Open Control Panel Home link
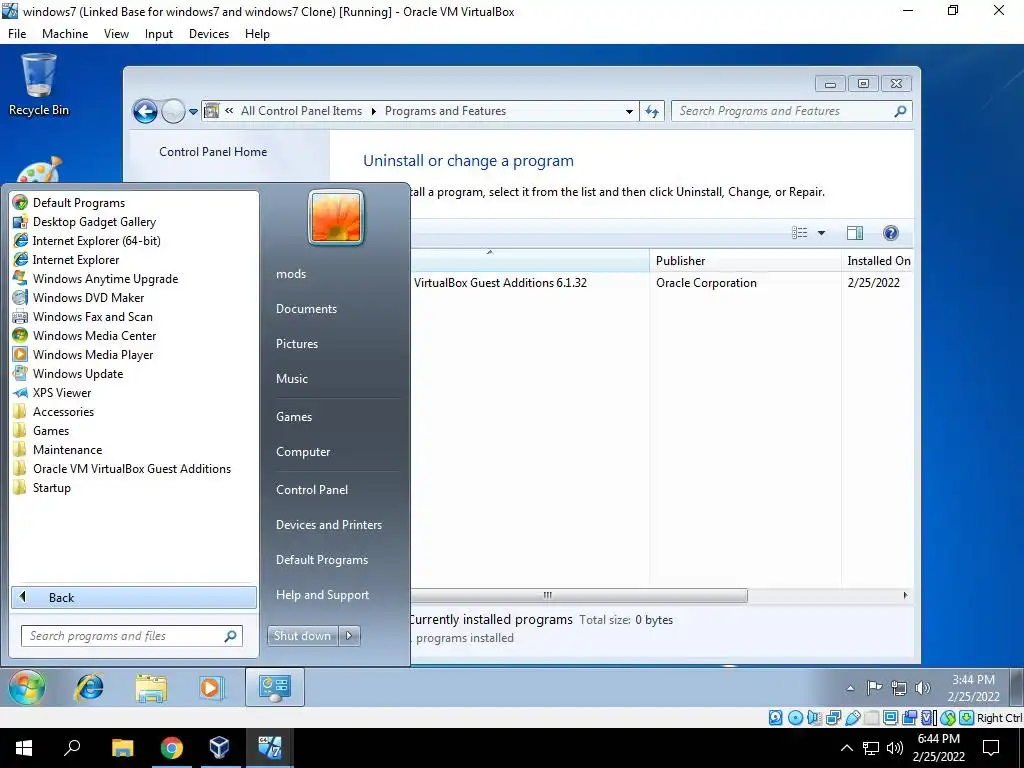 tap(213, 152)
